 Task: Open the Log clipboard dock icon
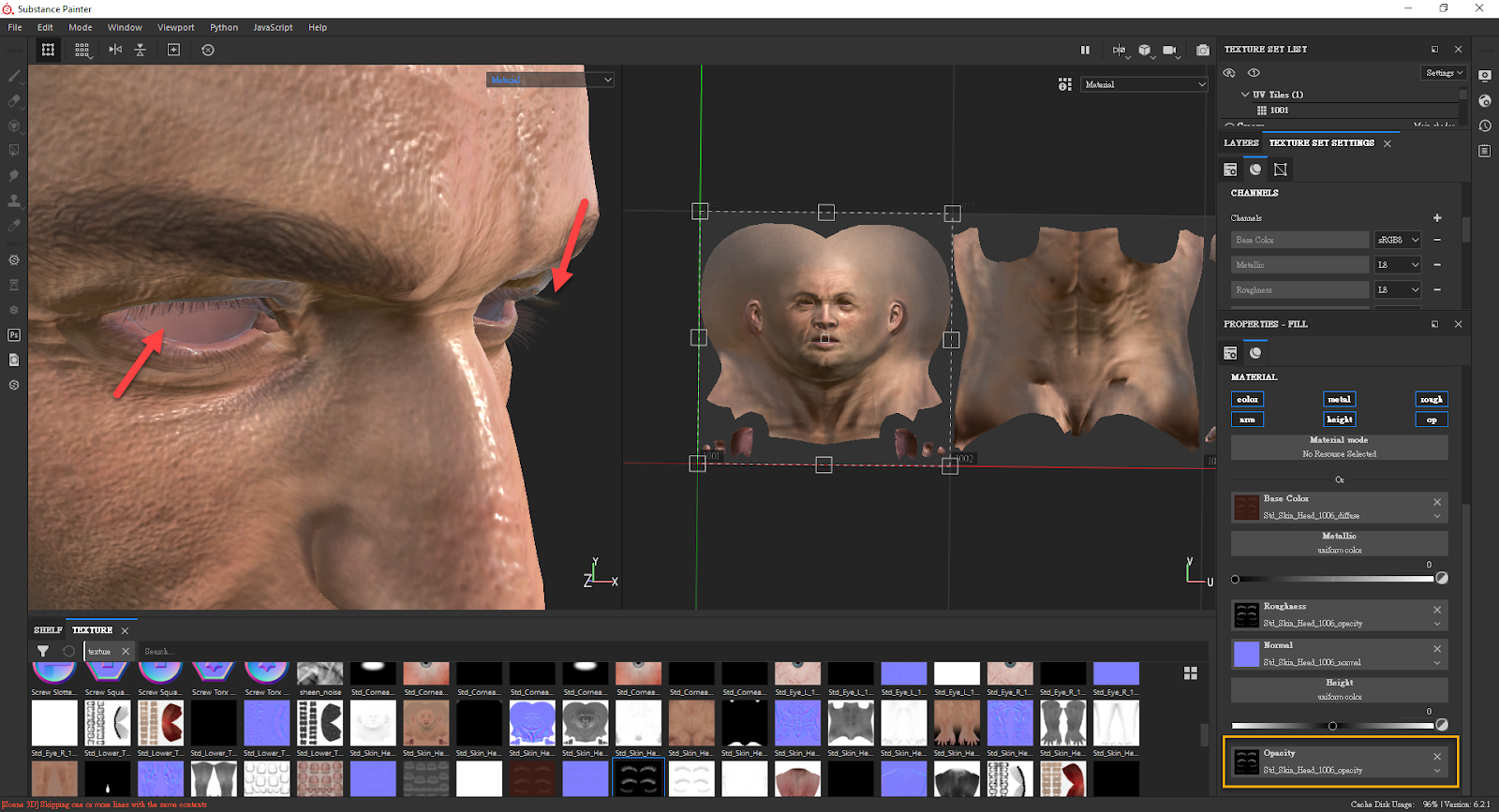pyautogui.click(x=1485, y=151)
